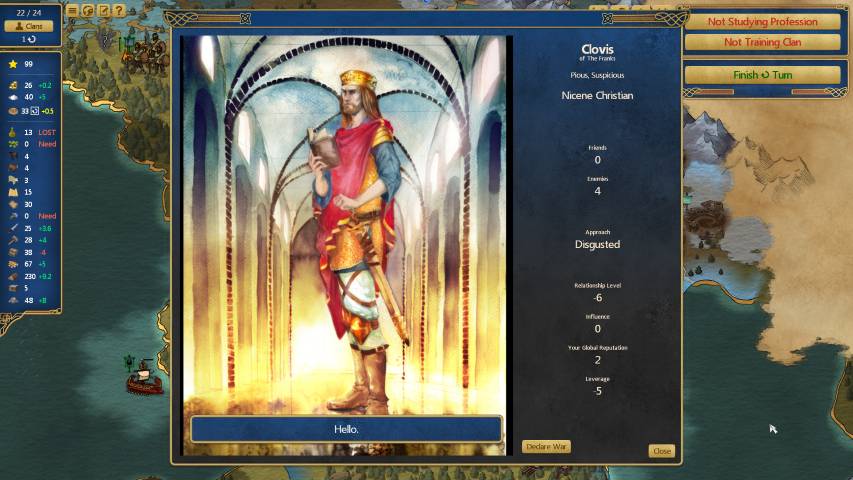Click the Finish Turn button

coord(763,75)
